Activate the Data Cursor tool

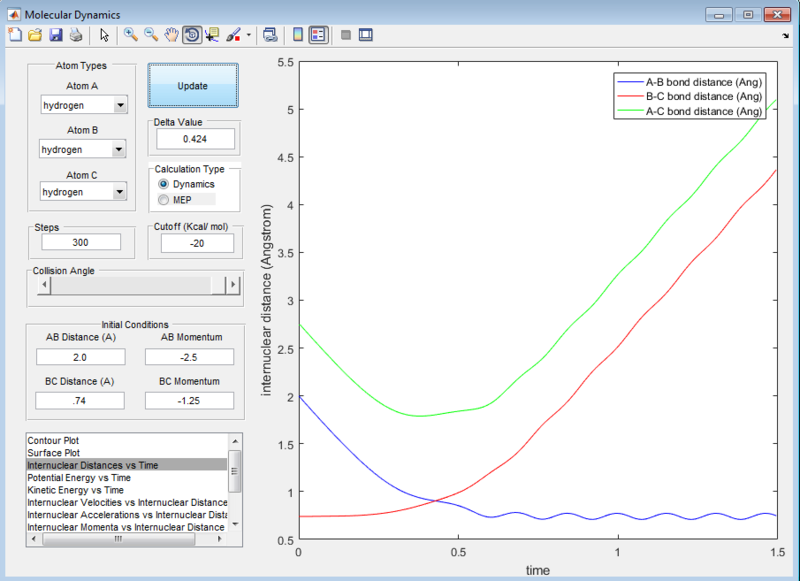[x=212, y=34]
